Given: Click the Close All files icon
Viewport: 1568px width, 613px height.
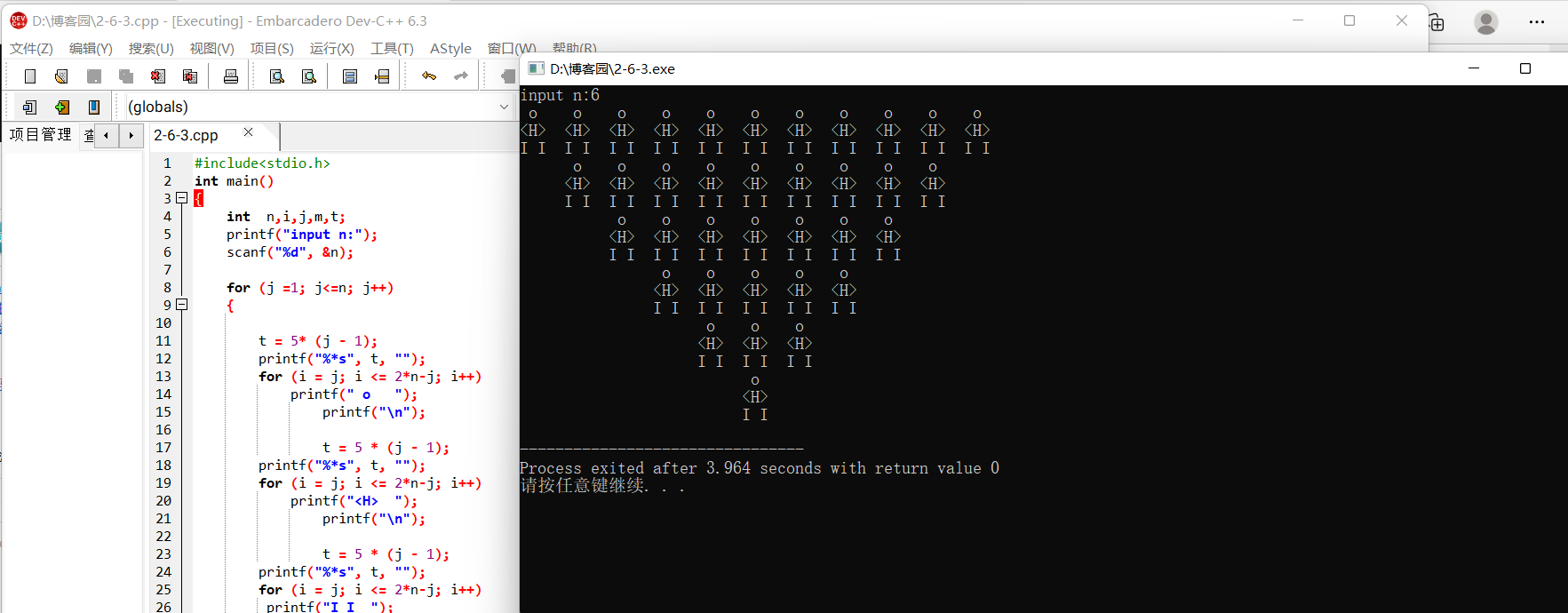Looking at the screenshot, I should tap(190, 76).
